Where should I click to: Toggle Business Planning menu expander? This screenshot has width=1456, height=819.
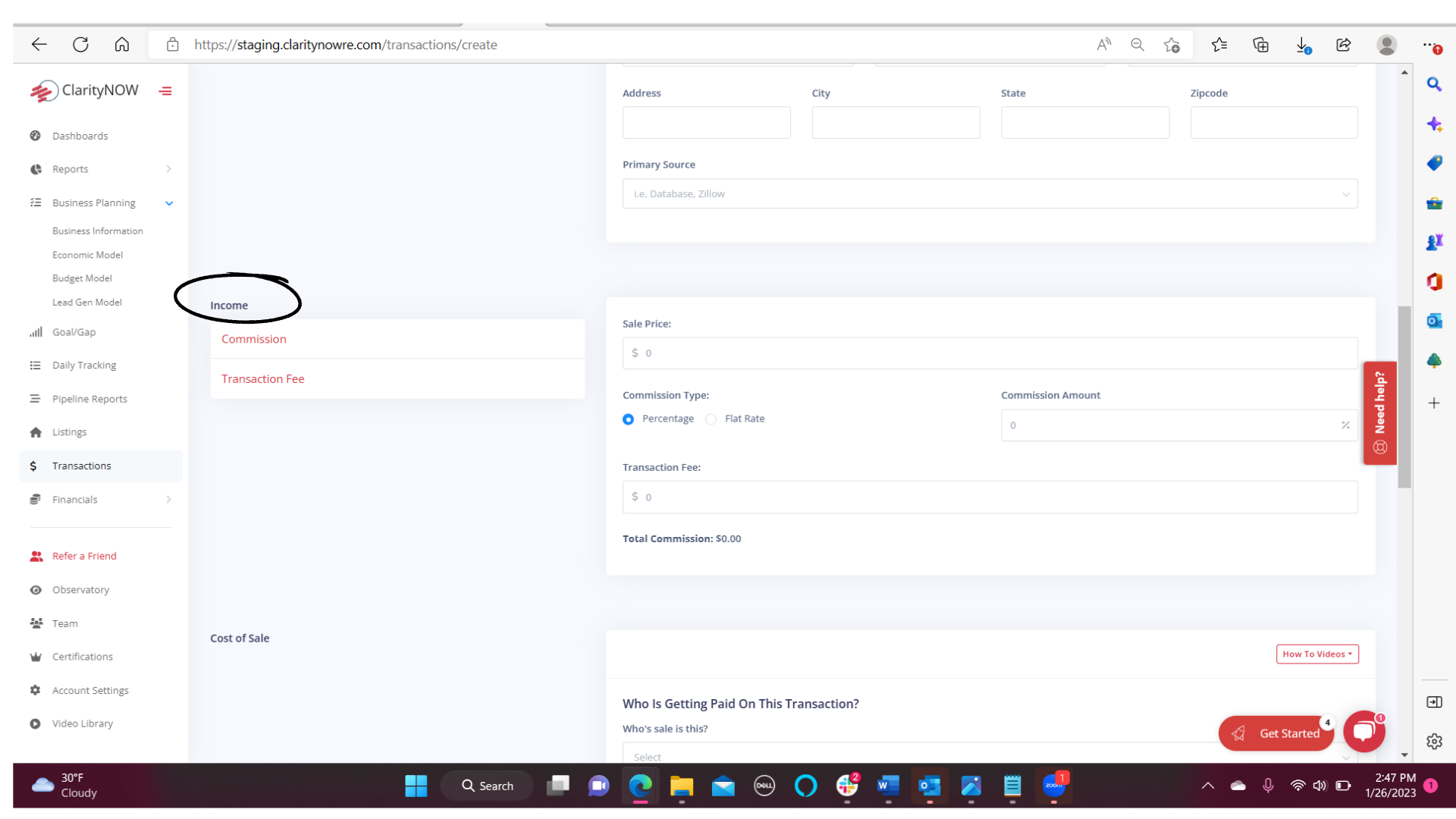(x=168, y=203)
